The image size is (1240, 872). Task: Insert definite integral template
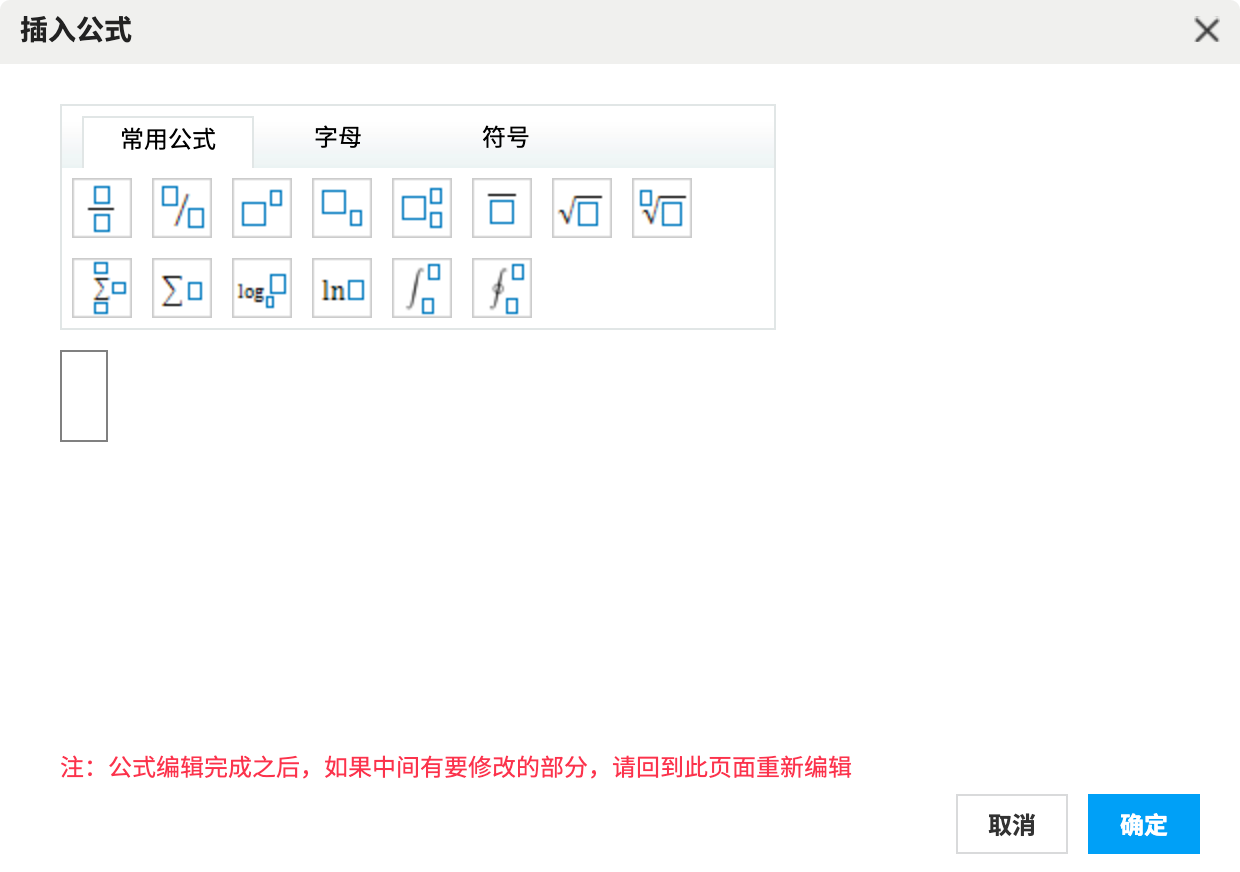[422, 288]
